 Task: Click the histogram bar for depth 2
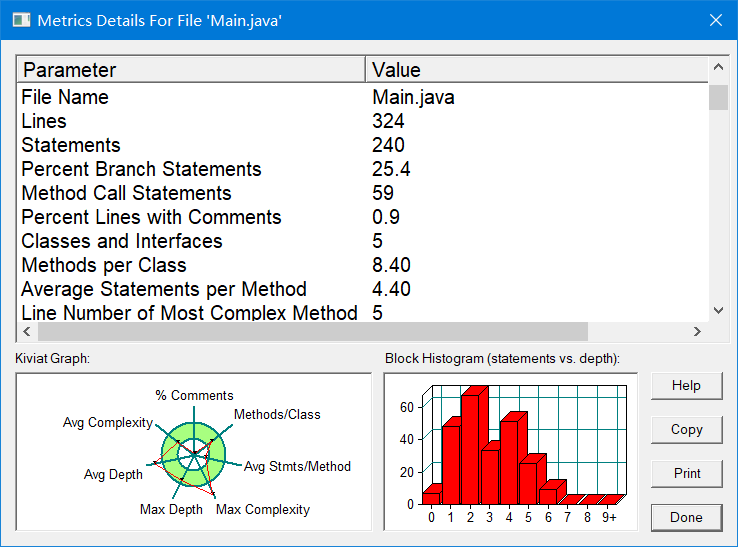pos(470,450)
